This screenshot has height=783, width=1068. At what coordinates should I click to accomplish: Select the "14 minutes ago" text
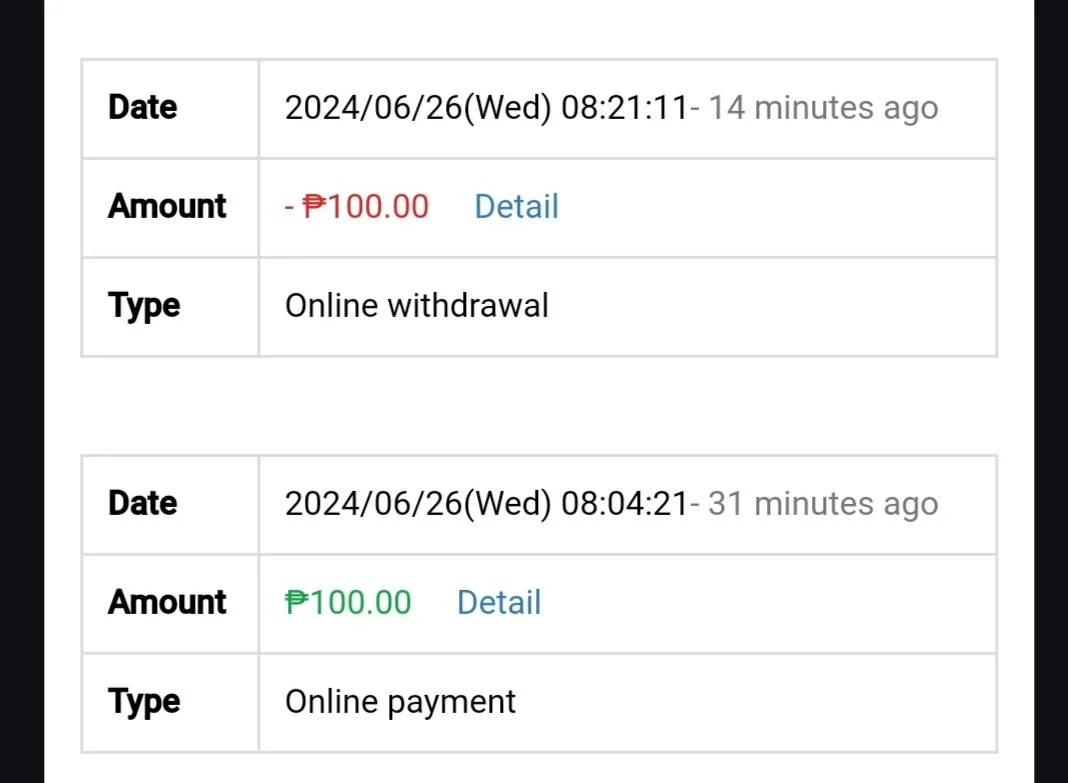pos(823,108)
